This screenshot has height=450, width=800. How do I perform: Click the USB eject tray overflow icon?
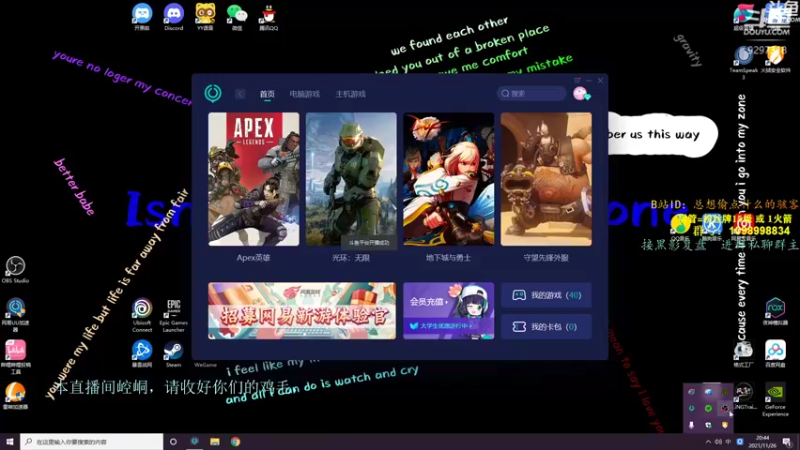[x=692, y=424]
